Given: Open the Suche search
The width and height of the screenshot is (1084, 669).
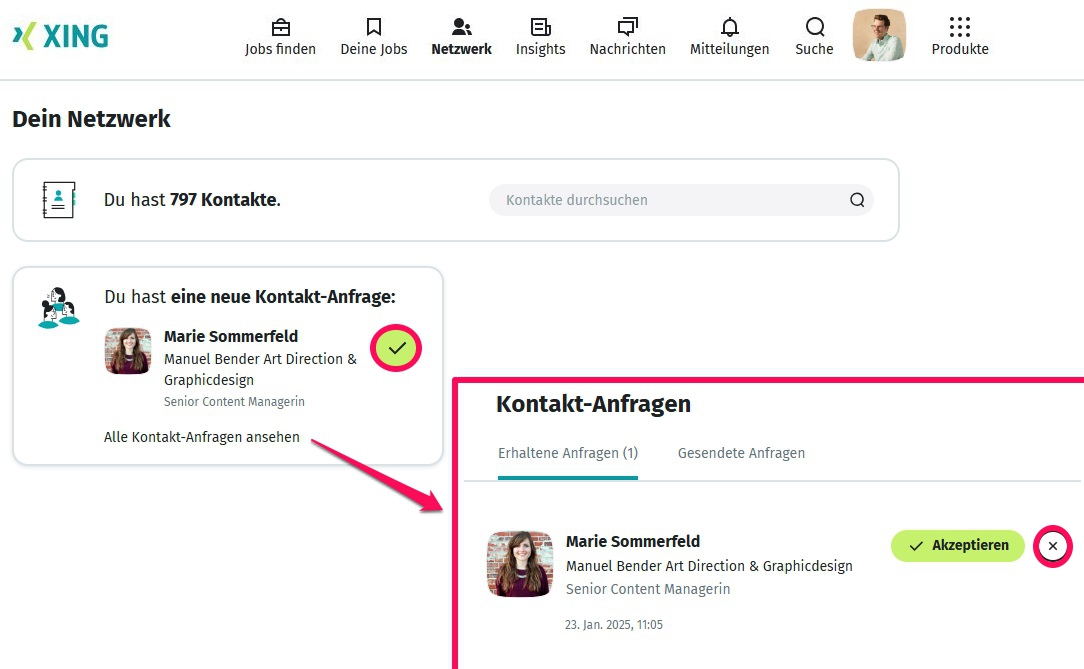Looking at the screenshot, I should (813, 35).
